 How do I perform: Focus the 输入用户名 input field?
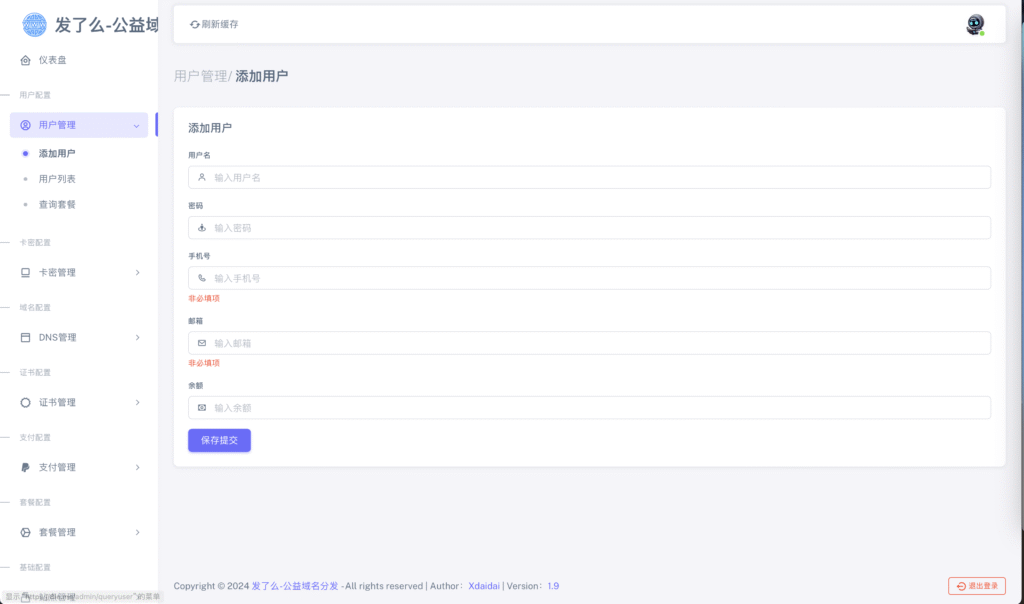tap(589, 177)
